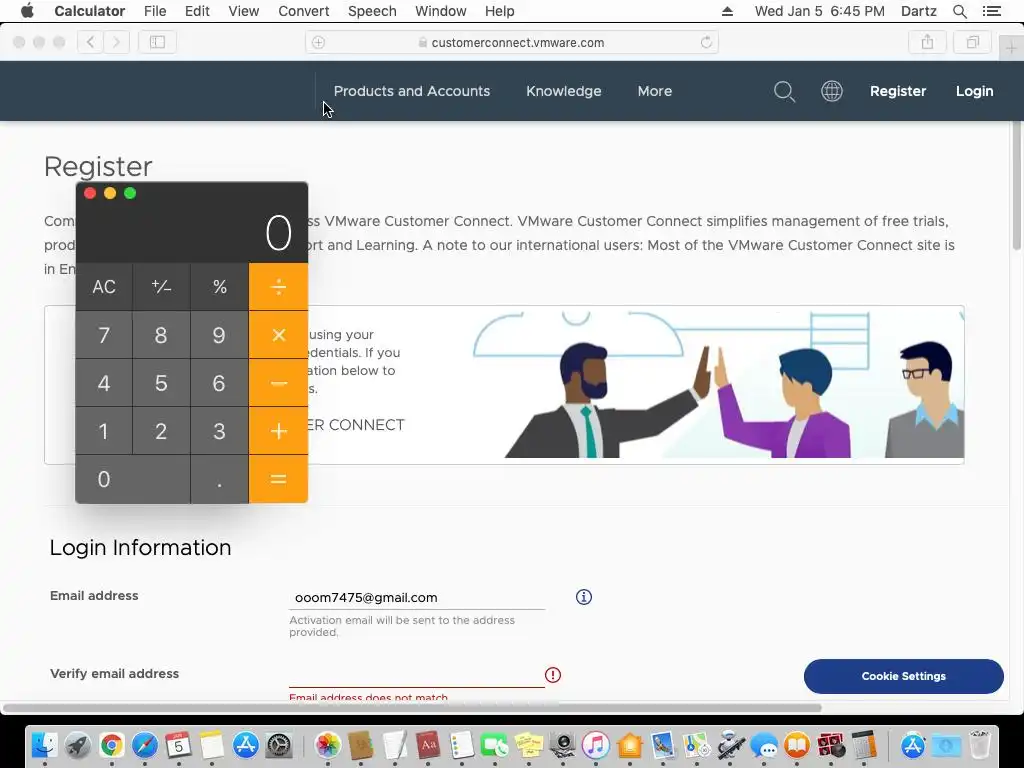Open FaceTime from the Dock
1024x768 pixels.
click(495, 745)
